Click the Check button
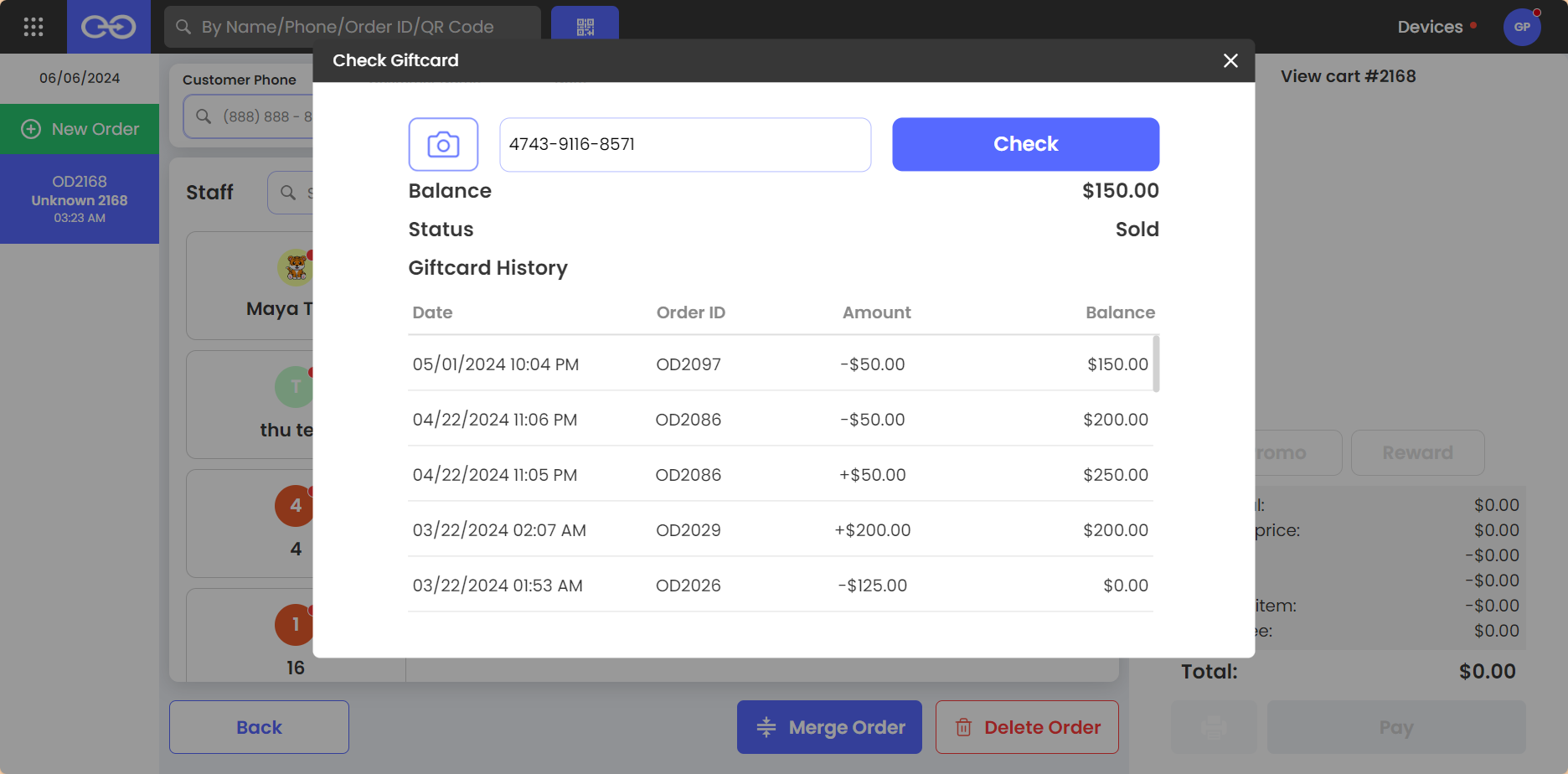The image size is (1568, 774). tap(1025, 144)
